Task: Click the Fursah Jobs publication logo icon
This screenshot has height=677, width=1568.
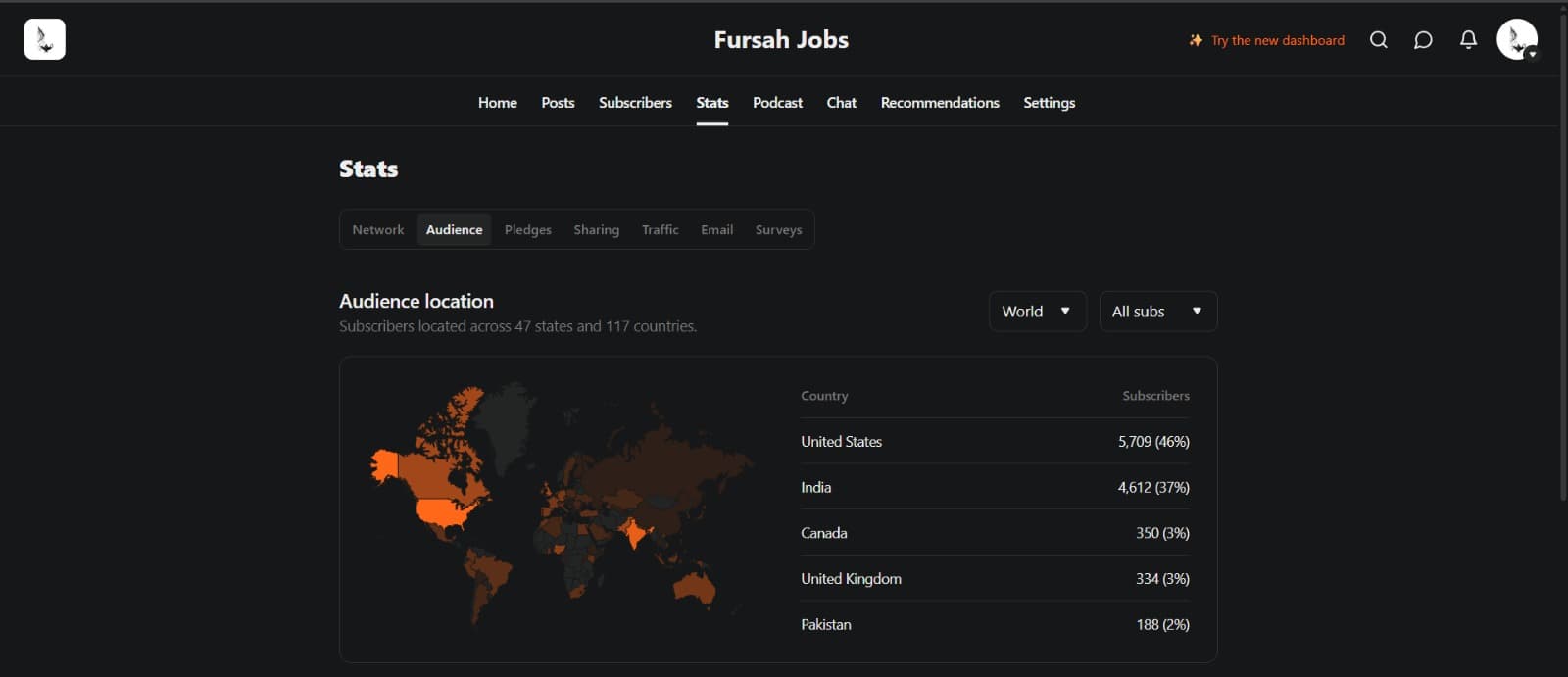Action: pos(45,39)
